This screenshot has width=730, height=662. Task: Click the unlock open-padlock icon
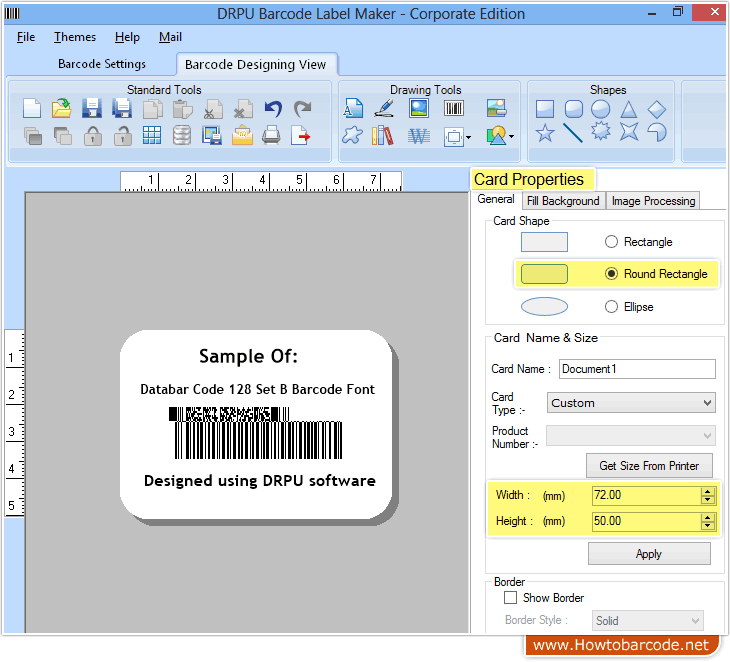[122, 136]
